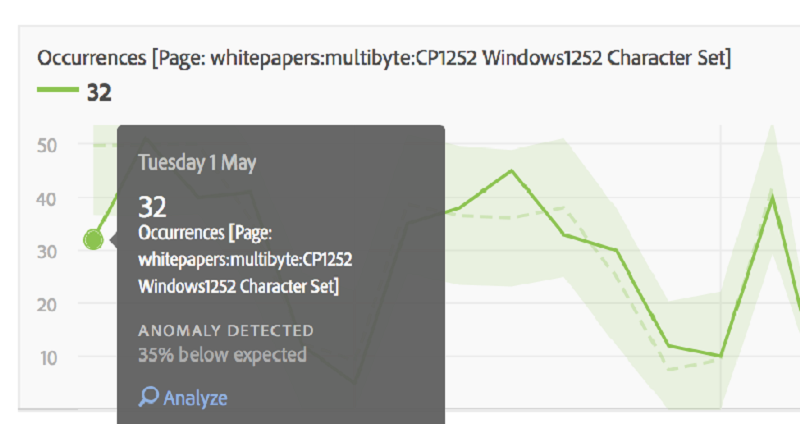This screenshot has height=424, width=800.
Task: Click the 35% below expected text
Action: (x=222, y=354)
